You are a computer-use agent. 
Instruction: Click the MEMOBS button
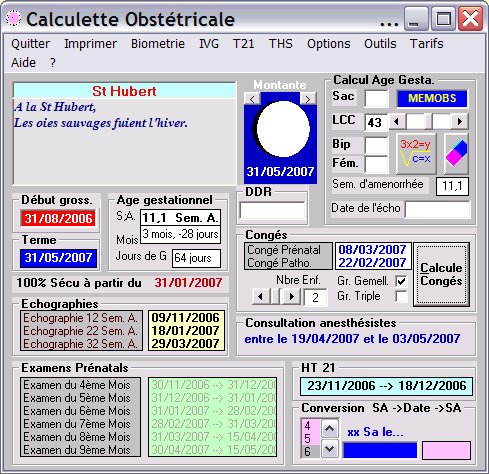coord(432,98)
